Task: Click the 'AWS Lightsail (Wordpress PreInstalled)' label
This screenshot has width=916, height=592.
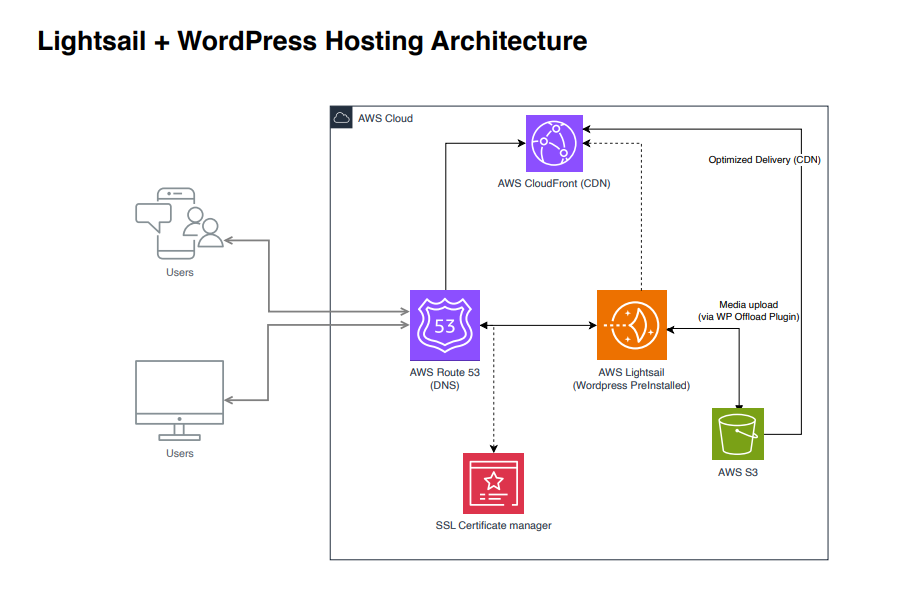Action: 631,379
